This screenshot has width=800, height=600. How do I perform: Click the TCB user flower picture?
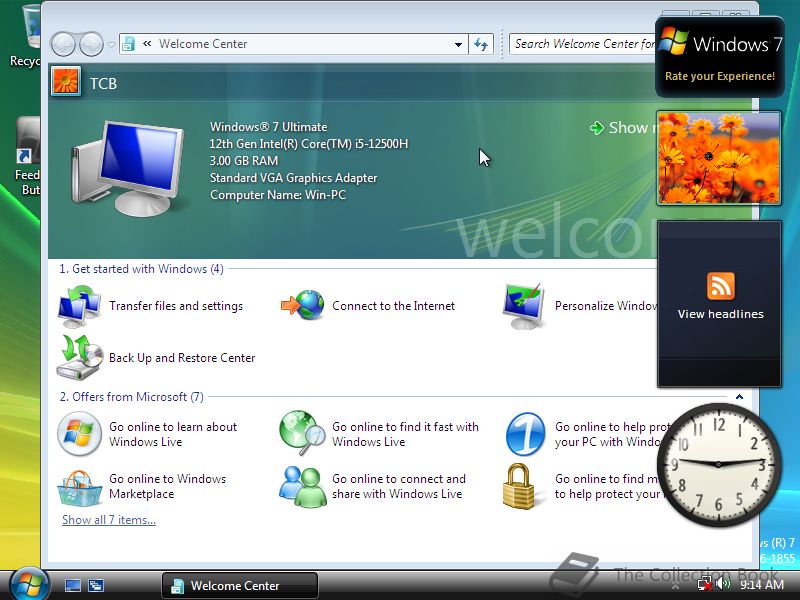(x=66, y=82)
